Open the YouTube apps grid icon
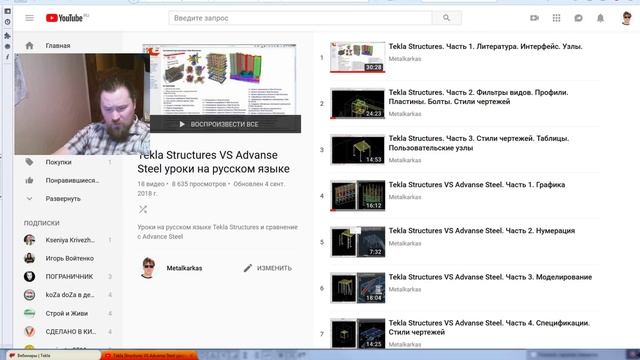640x360 pixels. click(x=556, y=18)
